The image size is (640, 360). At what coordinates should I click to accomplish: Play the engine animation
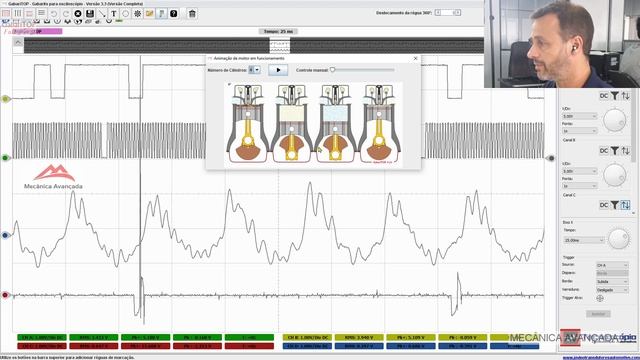point(278,70)
